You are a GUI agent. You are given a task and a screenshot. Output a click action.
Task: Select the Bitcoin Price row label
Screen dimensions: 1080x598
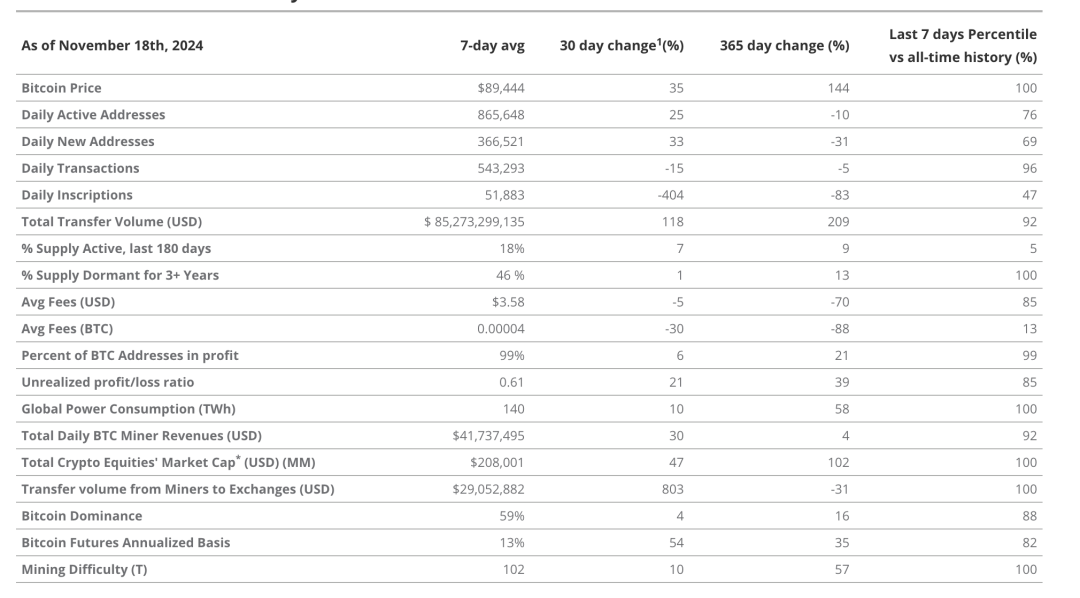coord(61,88)
